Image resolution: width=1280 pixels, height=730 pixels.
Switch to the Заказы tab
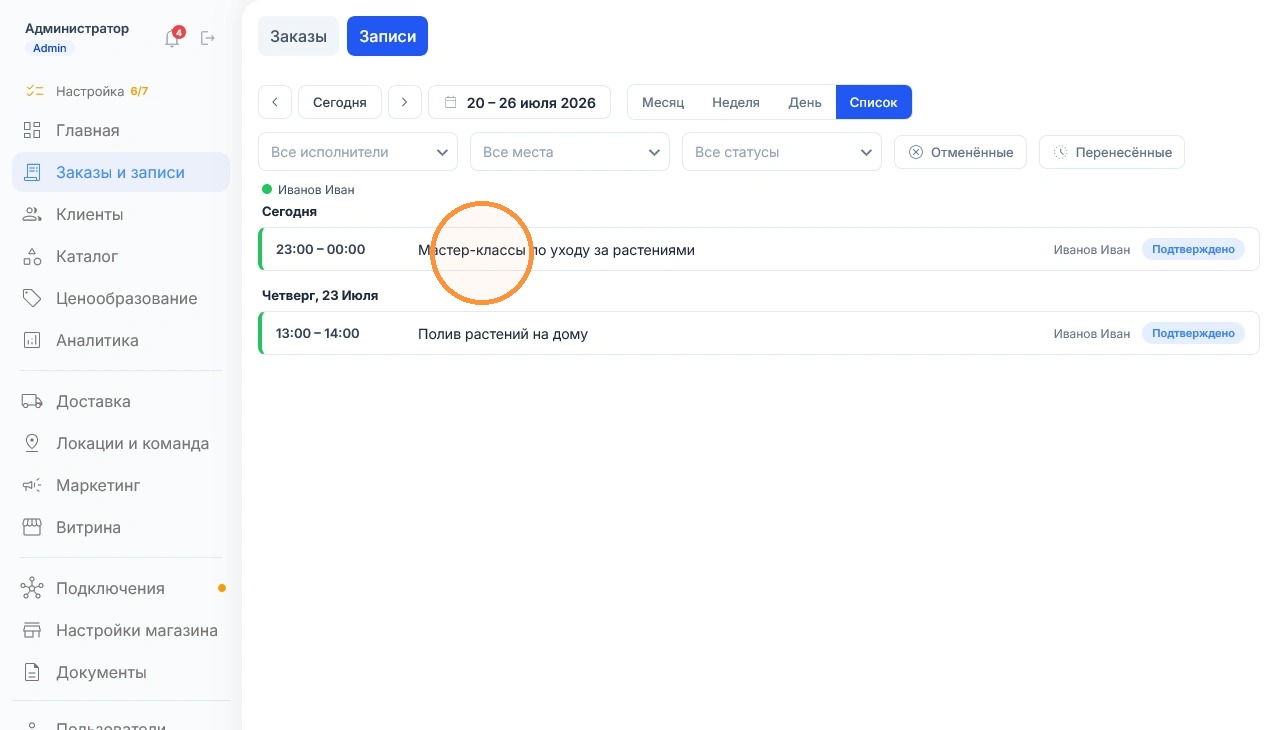(298, 36)
